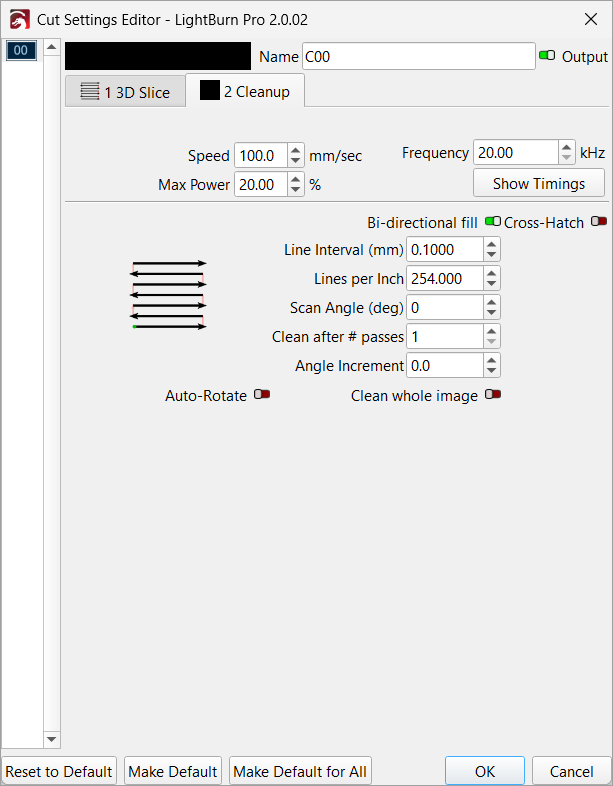Viewport: 613px width, 786px height.
Task: Raise Scan Angle with up arrow
Action: coord(491,302)
